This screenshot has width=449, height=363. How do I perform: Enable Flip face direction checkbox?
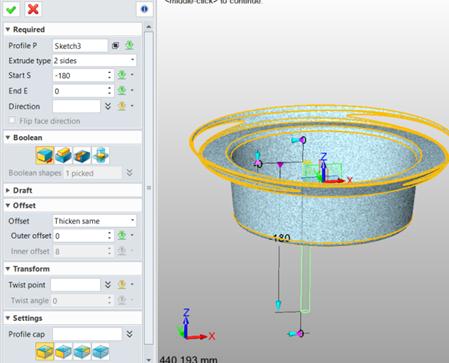click(x=13, y=121)
